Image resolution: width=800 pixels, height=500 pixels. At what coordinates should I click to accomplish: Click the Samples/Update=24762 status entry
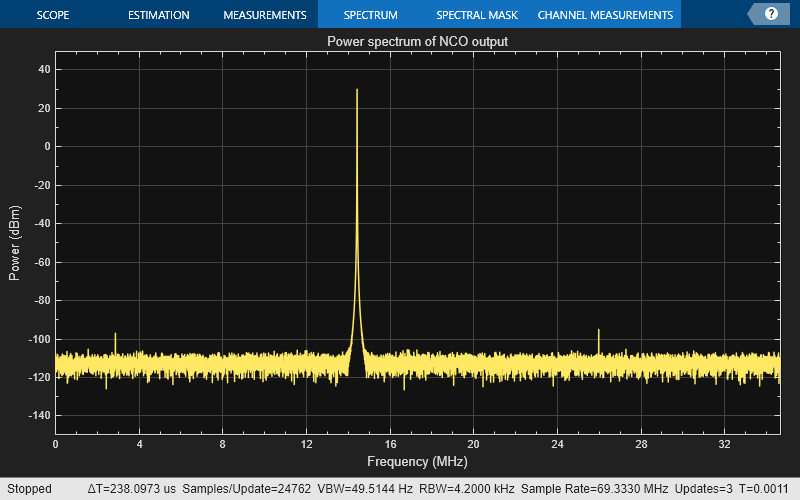246,489
